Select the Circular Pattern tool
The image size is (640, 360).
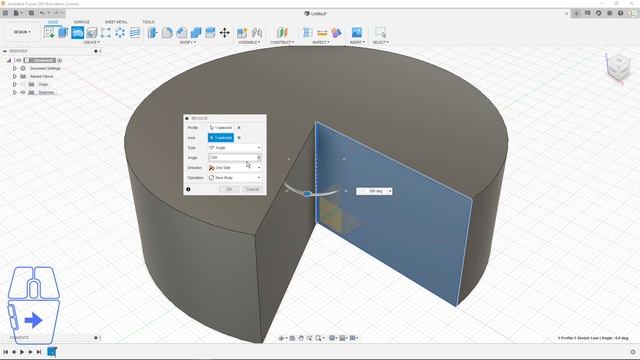coord(120,32)
